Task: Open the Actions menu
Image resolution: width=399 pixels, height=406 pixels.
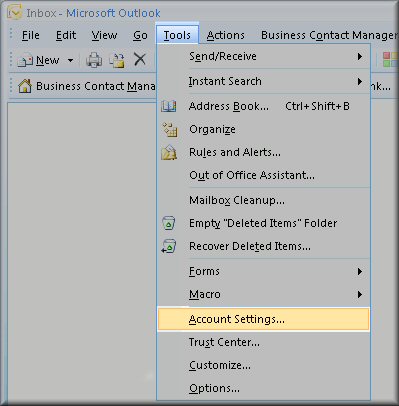Action: pos(226,35)
